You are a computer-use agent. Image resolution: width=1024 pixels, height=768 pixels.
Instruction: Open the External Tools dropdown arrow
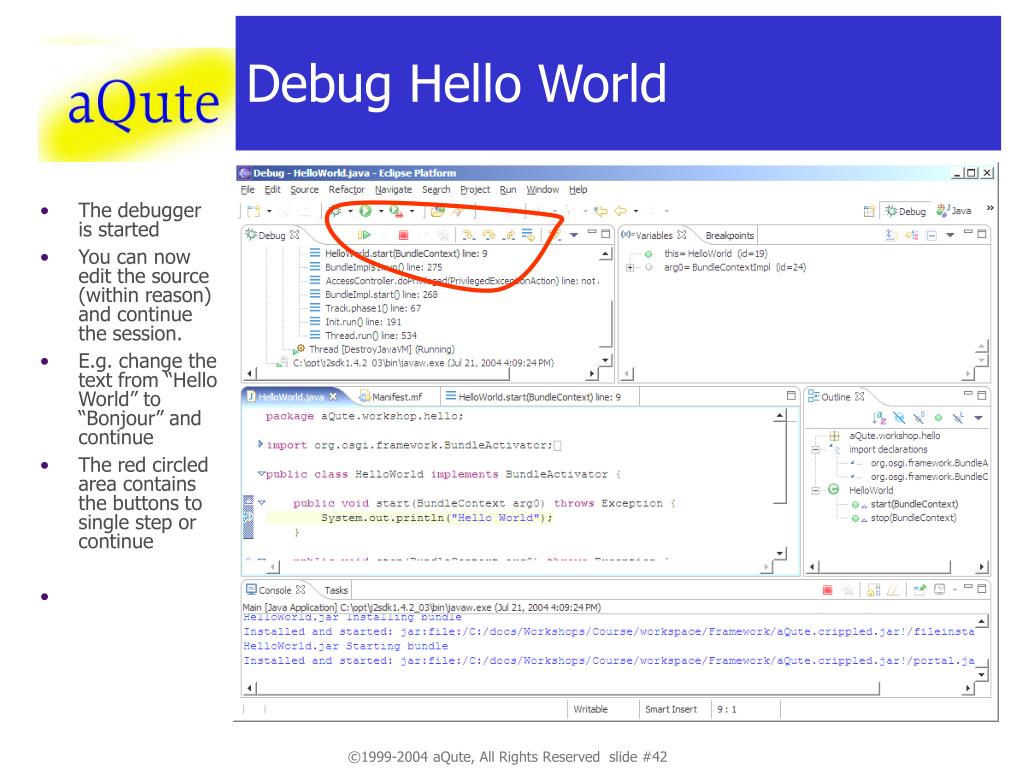tap(412, 211)
